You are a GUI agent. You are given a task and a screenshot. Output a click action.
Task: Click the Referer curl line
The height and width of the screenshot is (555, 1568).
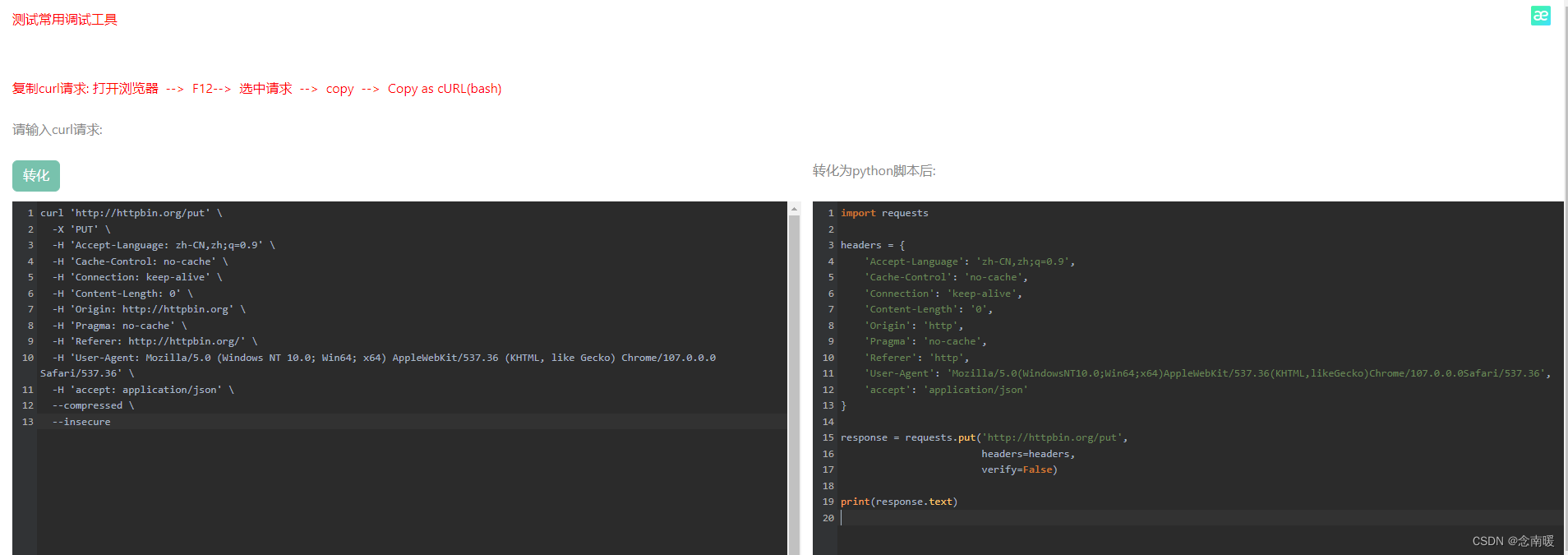tap(155, 341)
